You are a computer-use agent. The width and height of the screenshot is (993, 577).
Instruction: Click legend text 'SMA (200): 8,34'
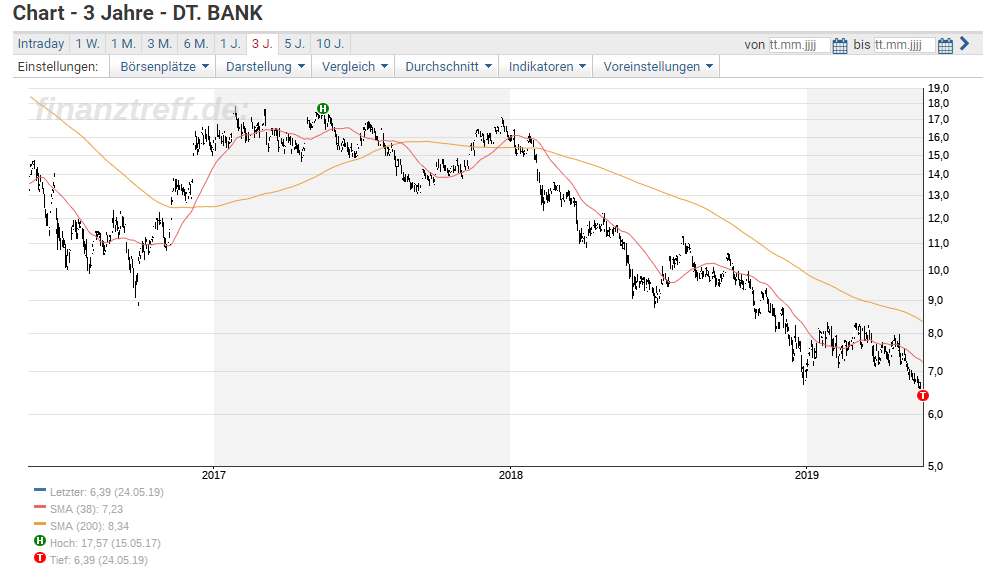coord(89,526)
